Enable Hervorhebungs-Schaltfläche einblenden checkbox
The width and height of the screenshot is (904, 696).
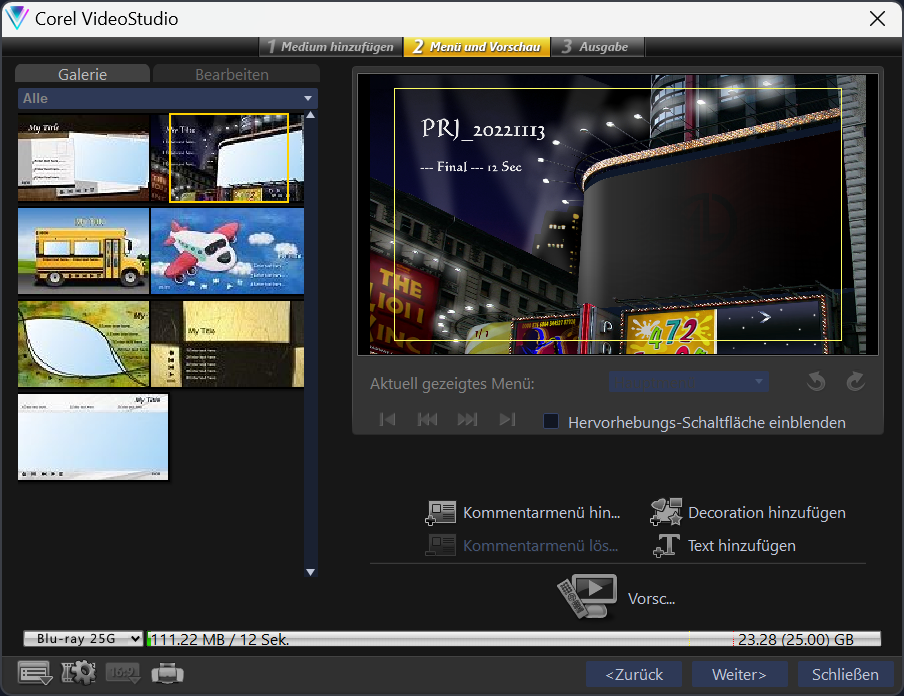click(x=551, y=422)
